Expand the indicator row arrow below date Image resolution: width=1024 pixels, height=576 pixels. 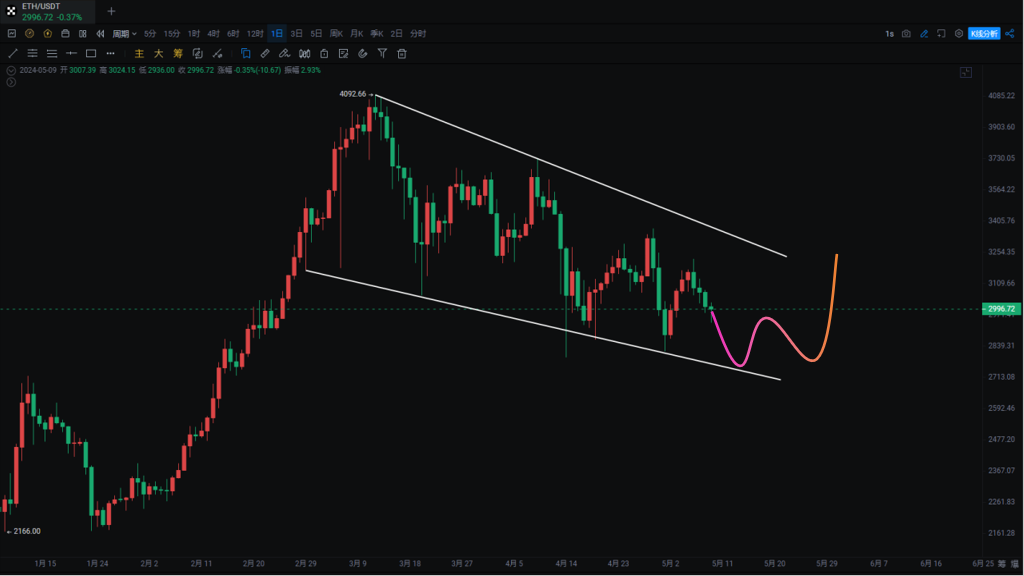click(11, 82)
